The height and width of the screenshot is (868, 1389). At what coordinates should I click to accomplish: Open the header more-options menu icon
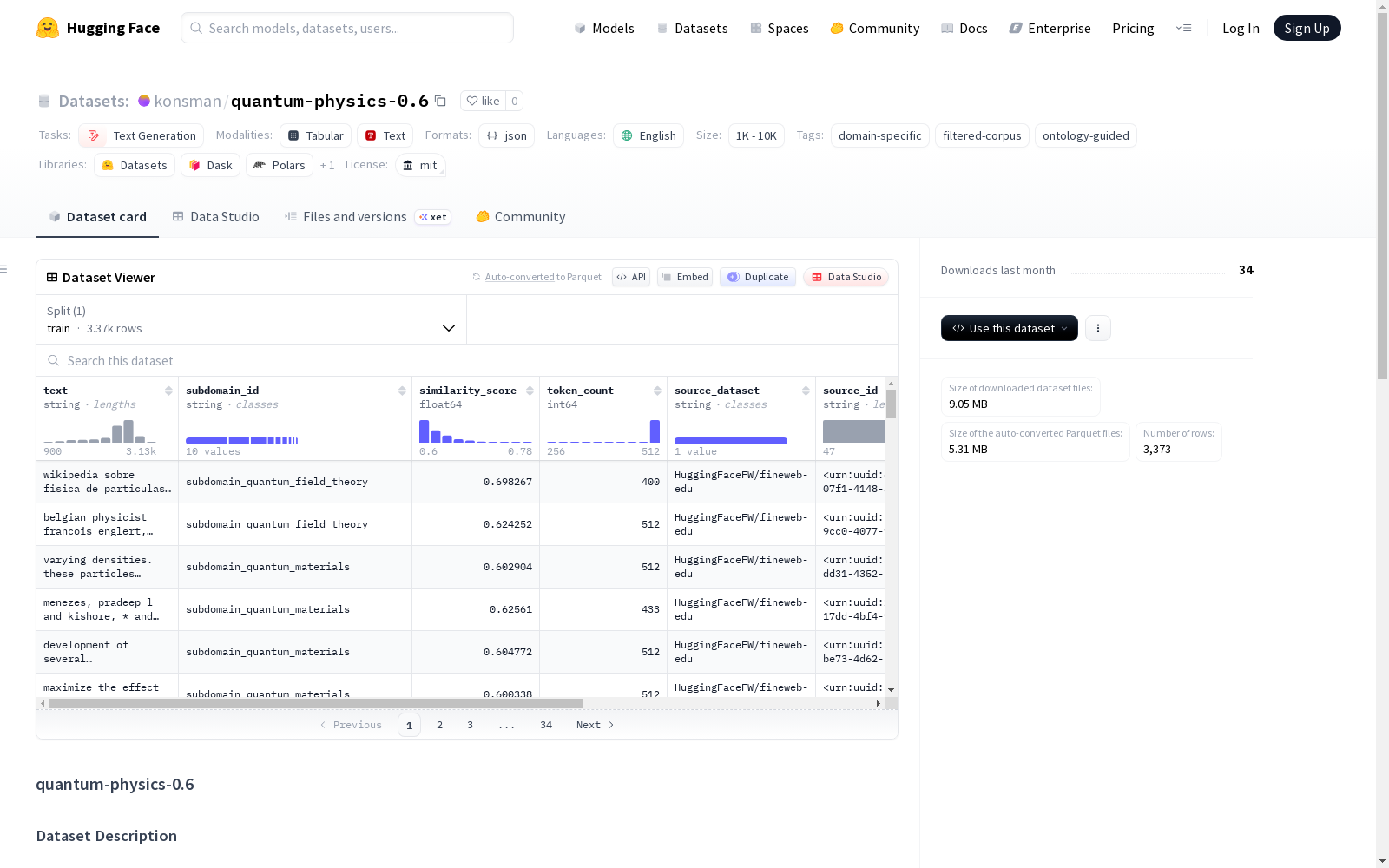tap(1183, 28)
